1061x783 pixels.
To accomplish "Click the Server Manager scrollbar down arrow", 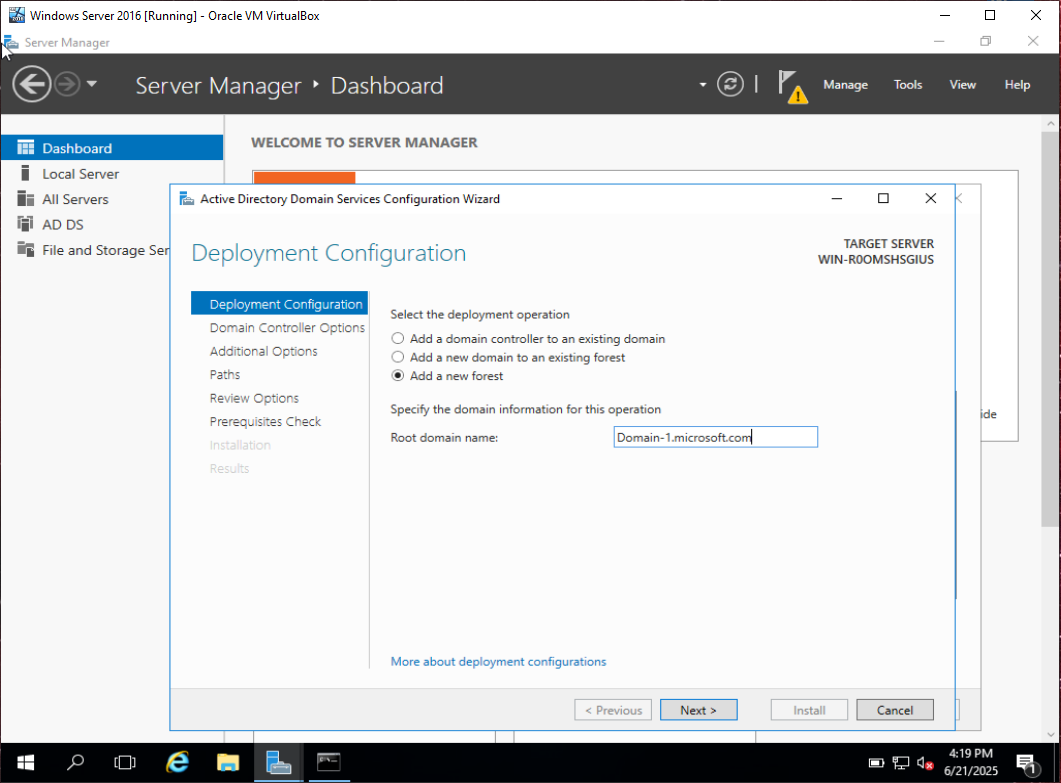I will pos(1050,735).
